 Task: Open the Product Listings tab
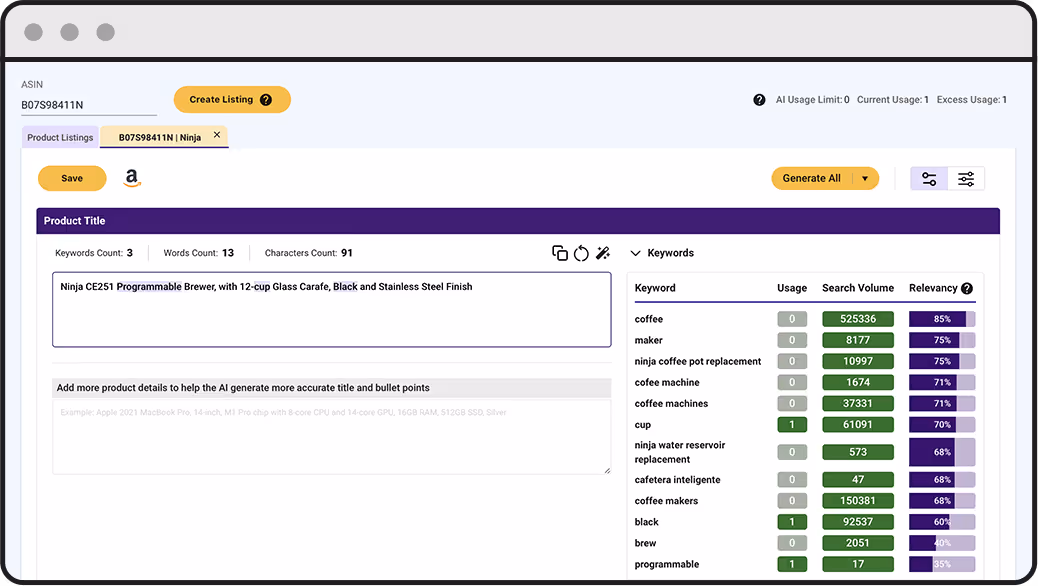60,137
